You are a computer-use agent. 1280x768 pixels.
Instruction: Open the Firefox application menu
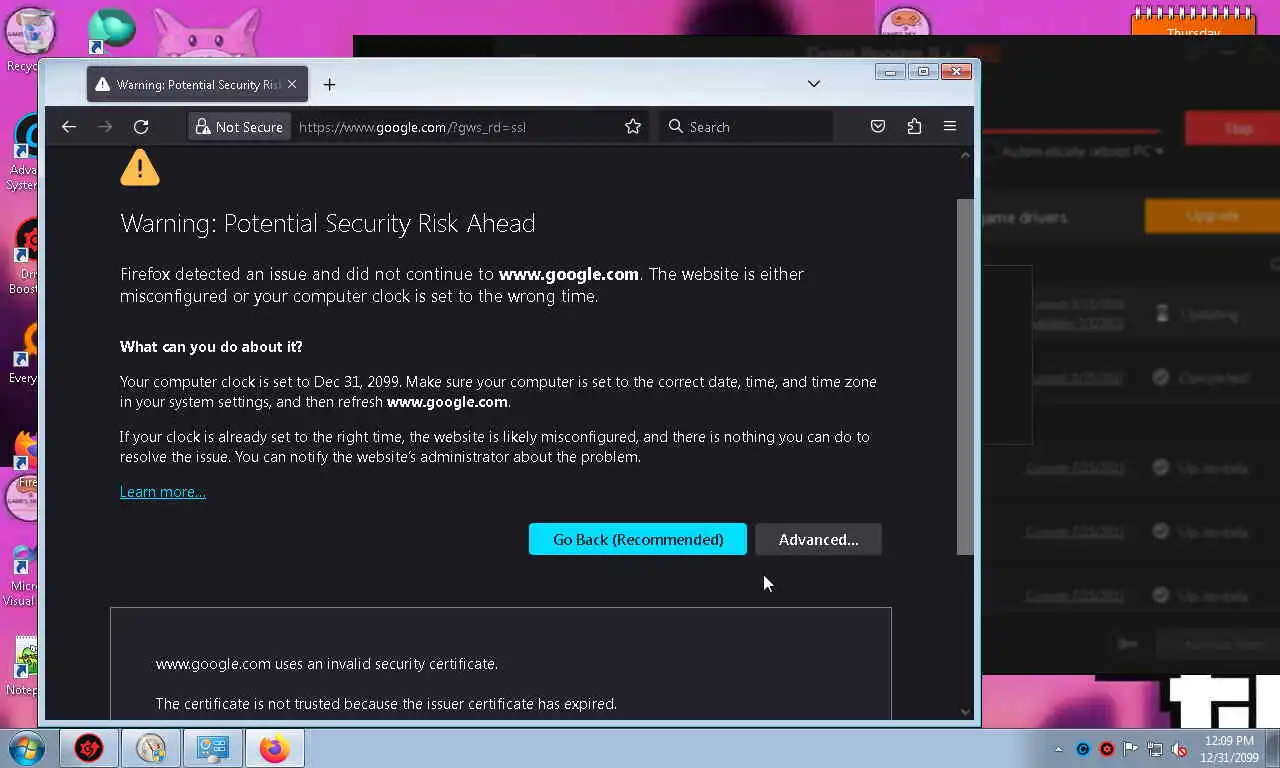[950, 127]
